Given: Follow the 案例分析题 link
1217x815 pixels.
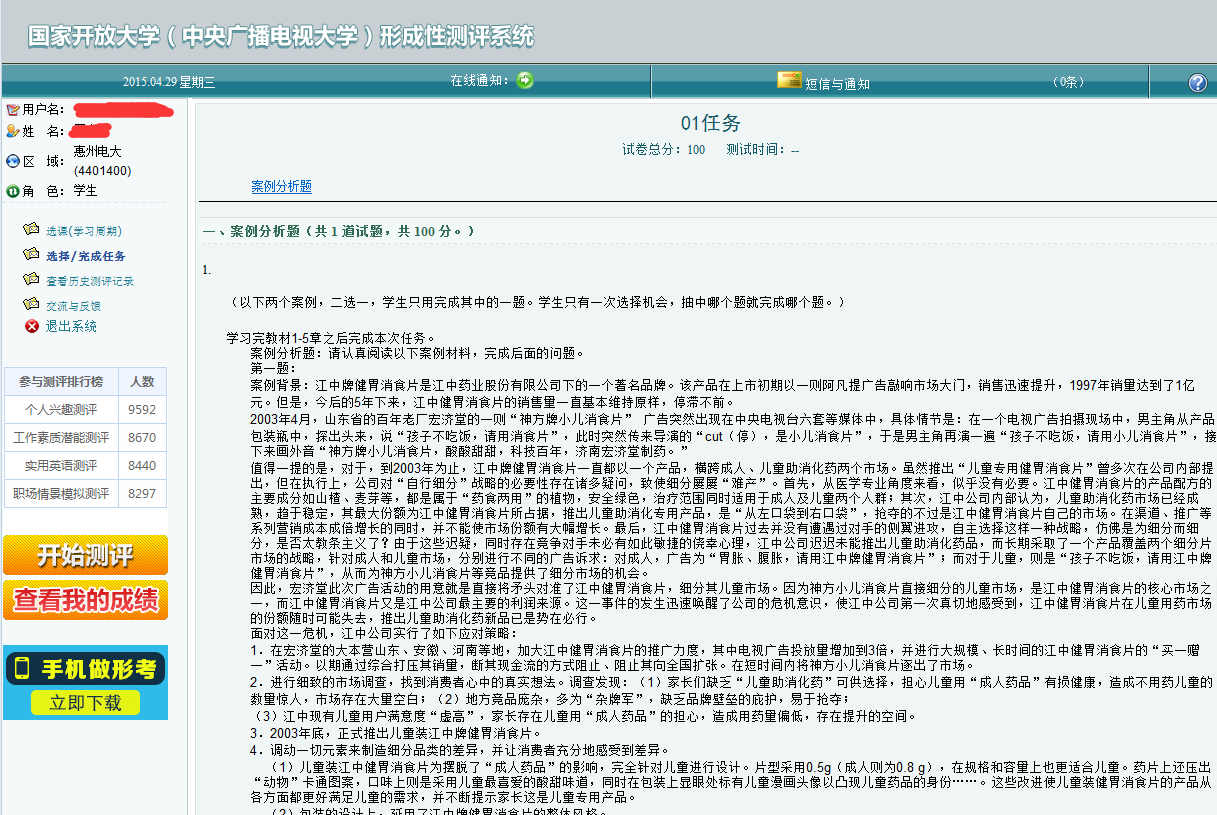Looking at the screenshot, I should point(281,187).
